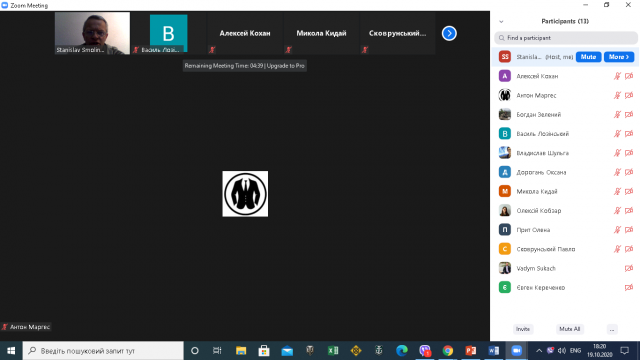Select participant Владислав Шульга in list
Viewport: 640px width, 360px height.
565,153
